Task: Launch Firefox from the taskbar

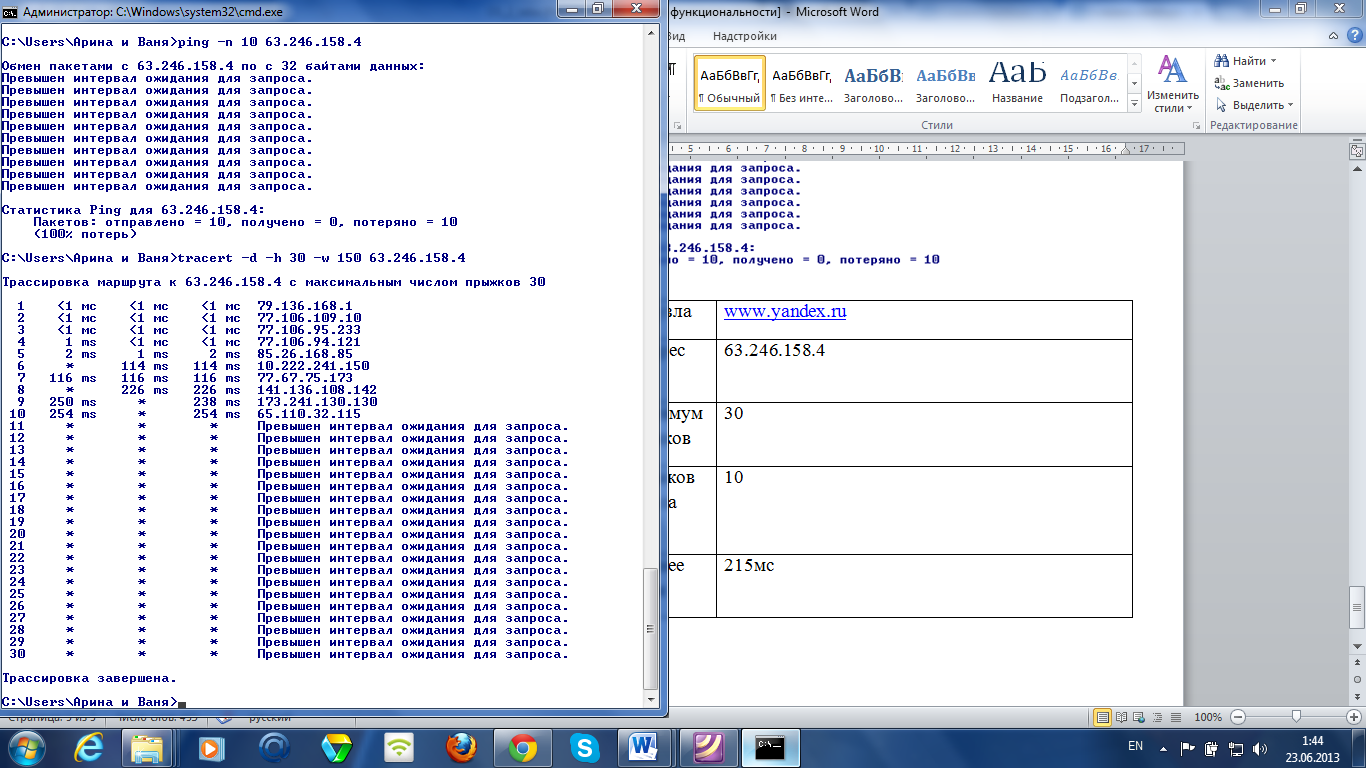Action: [x=461, y=747]
